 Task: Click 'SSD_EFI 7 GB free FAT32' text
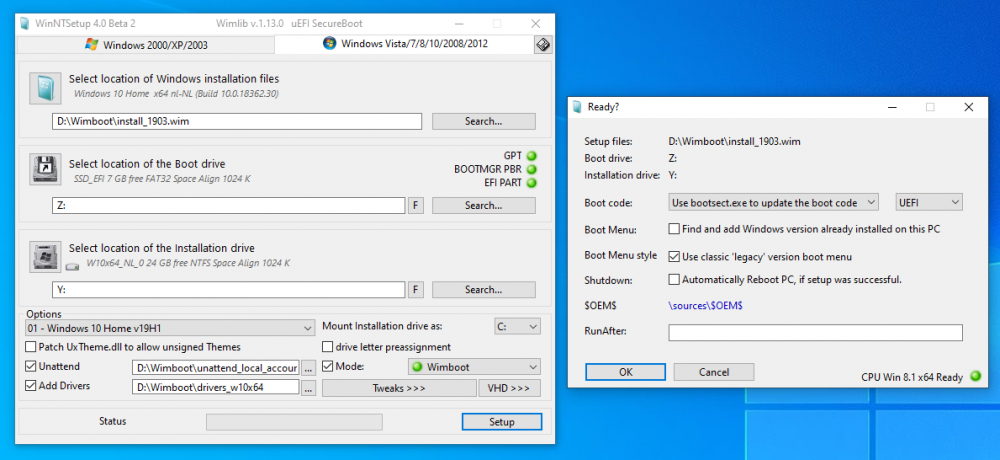162,179
